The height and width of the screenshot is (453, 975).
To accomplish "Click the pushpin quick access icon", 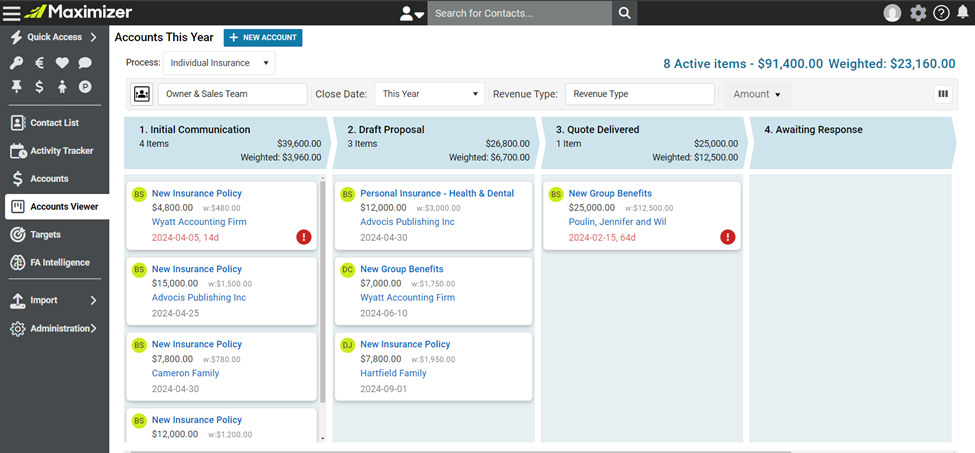I will [17, 87].
